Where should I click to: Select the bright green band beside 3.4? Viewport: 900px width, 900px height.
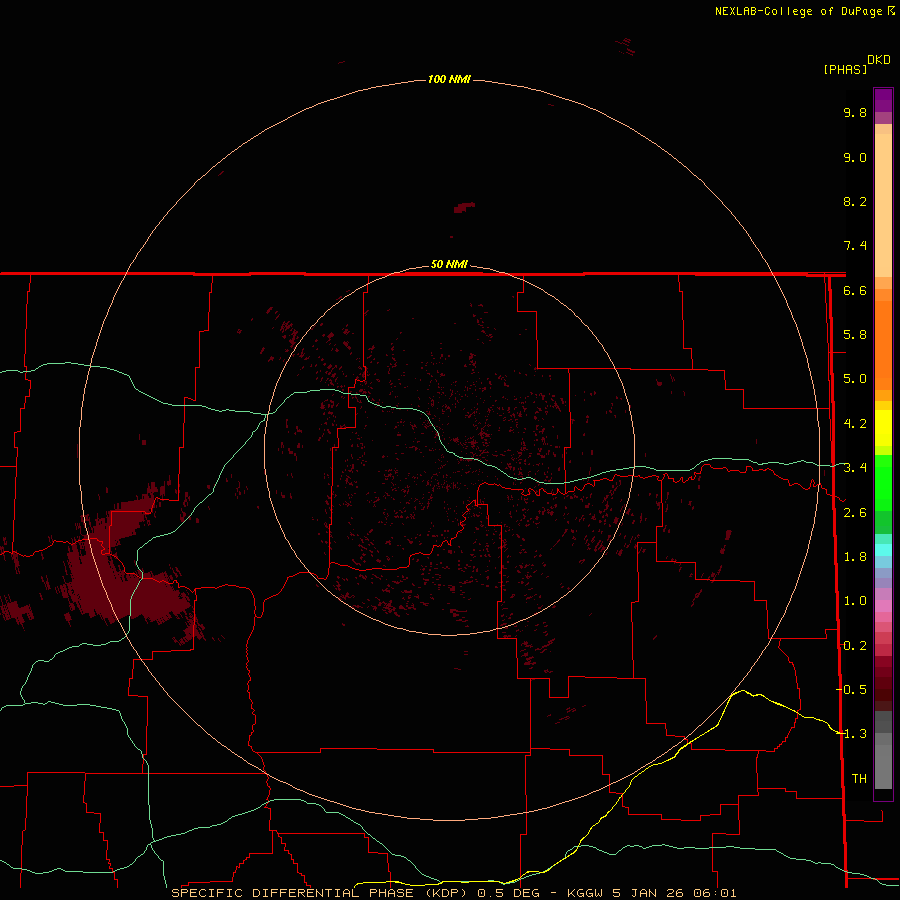883,482
